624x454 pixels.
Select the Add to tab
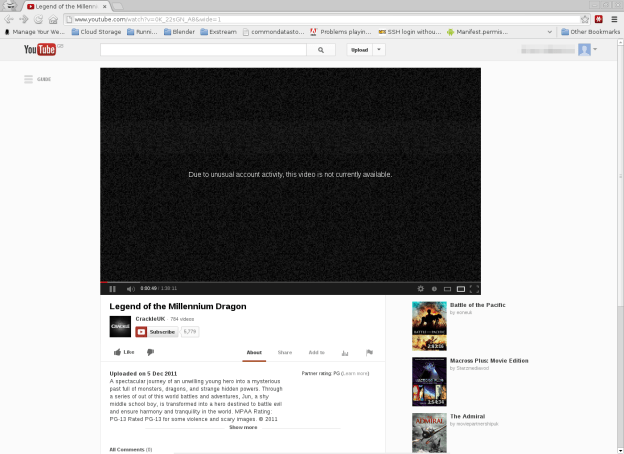coord(316,353)
